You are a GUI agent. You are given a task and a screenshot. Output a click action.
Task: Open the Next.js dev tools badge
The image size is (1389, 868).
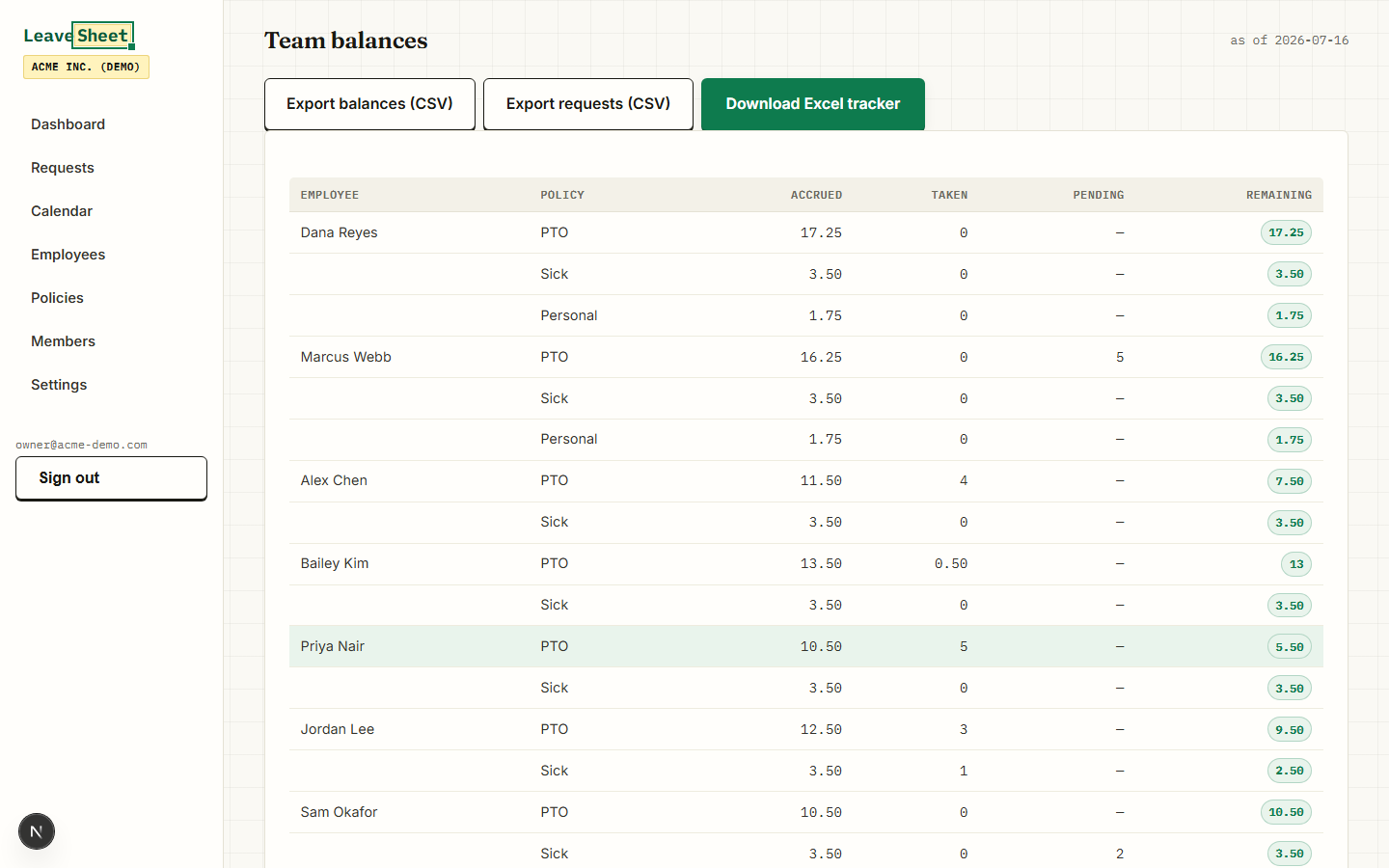37,831
